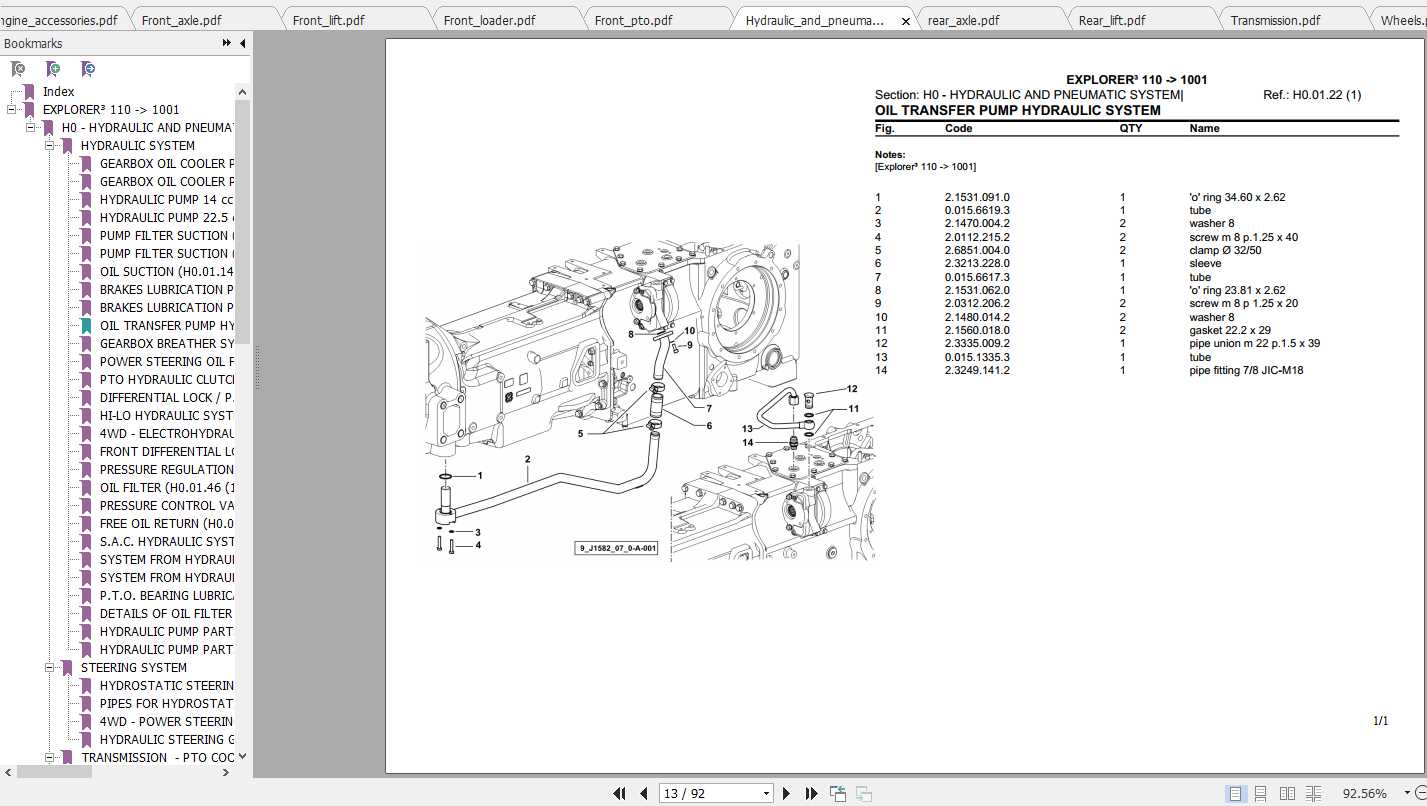Open the snapshot tool icon
This screenshot has width=1427, height=806.
coord(837,793)
